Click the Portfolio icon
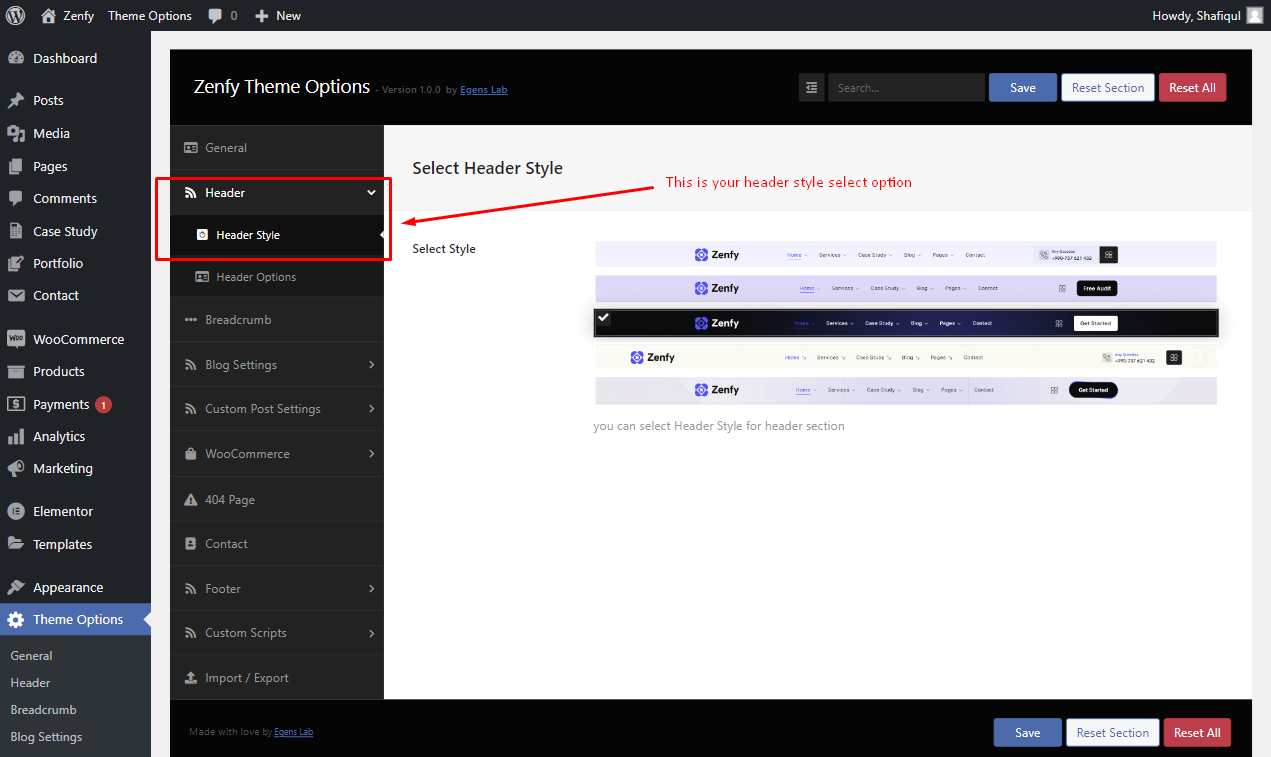This screenshot has height=757, width=1271. (16, 263)
